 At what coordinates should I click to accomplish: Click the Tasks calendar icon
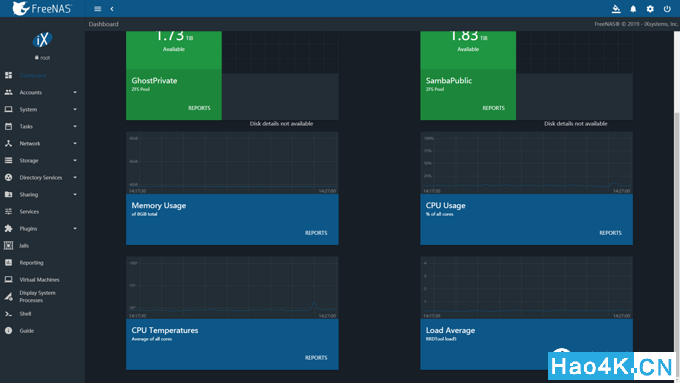click(x=8, y=126)
